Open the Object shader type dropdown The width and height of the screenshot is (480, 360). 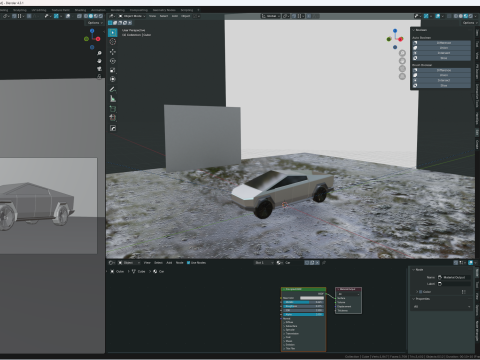click(129, 263)
